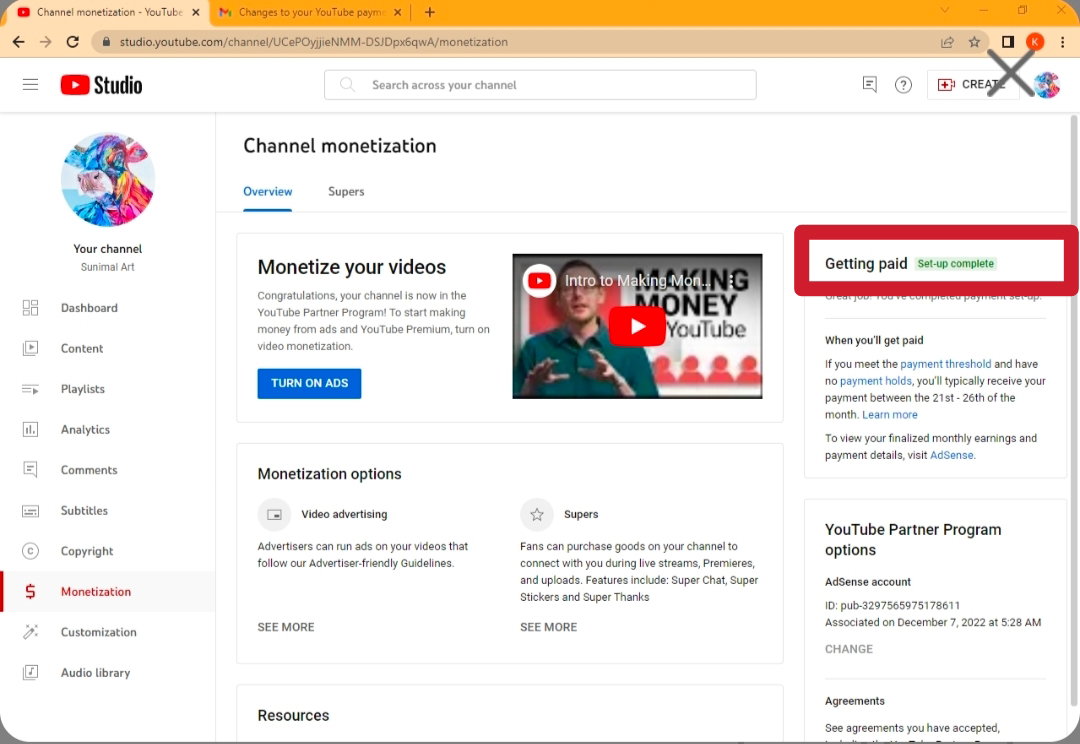Click the browser back arrow
1080x744 pixels.
pos(19,42)
